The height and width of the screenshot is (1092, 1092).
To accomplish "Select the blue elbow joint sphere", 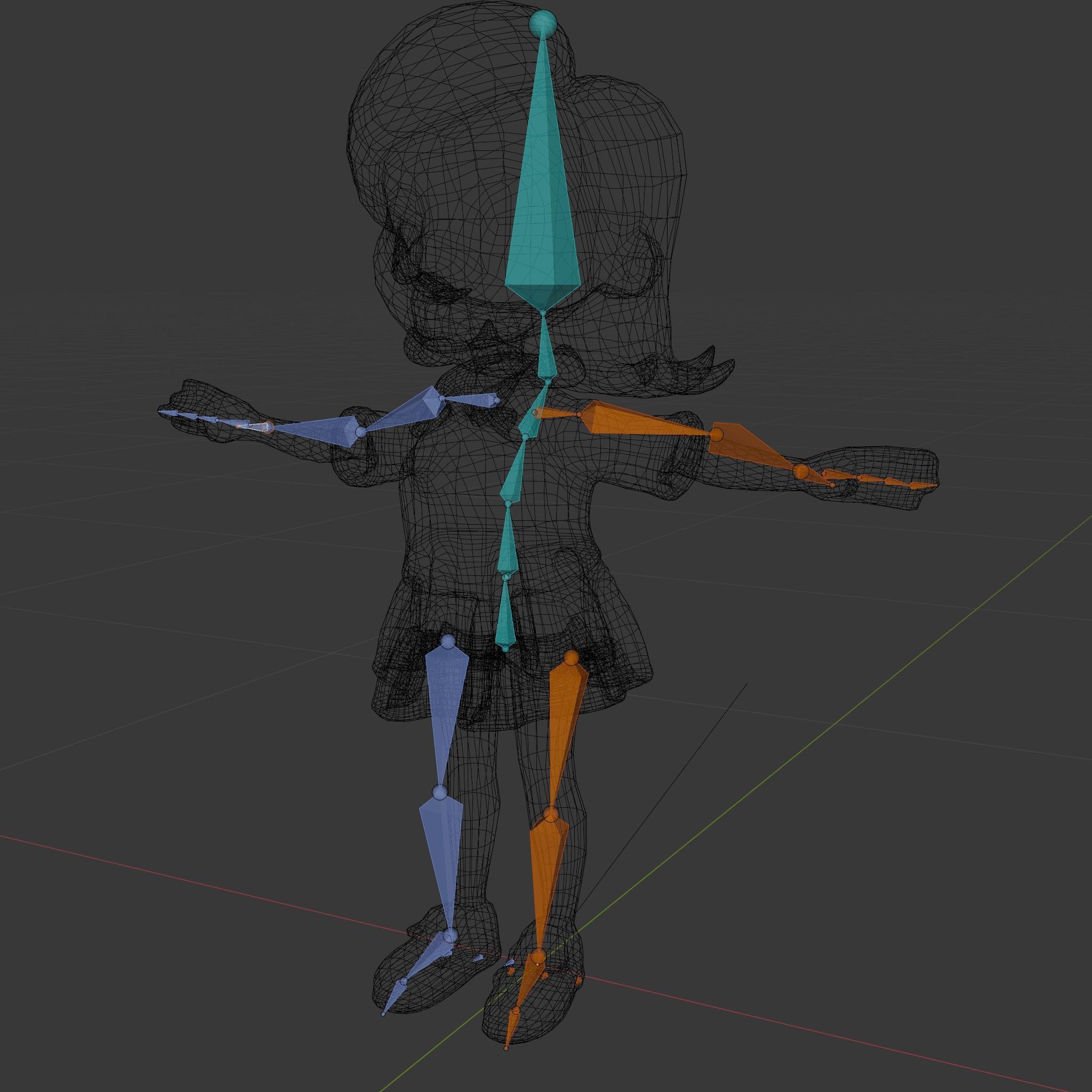I will point(361,432).
